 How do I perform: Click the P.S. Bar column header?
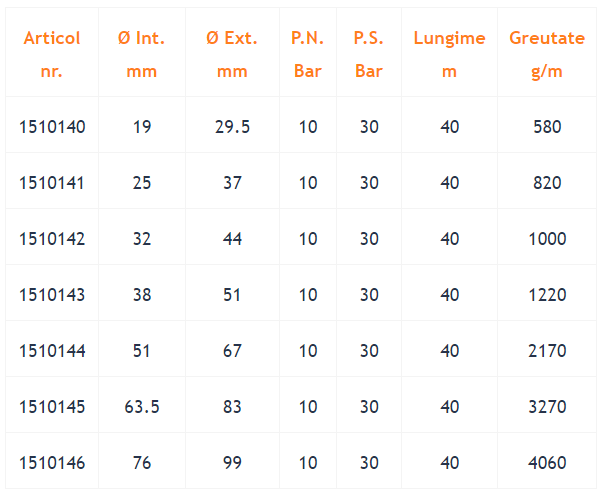pos(369,55)
